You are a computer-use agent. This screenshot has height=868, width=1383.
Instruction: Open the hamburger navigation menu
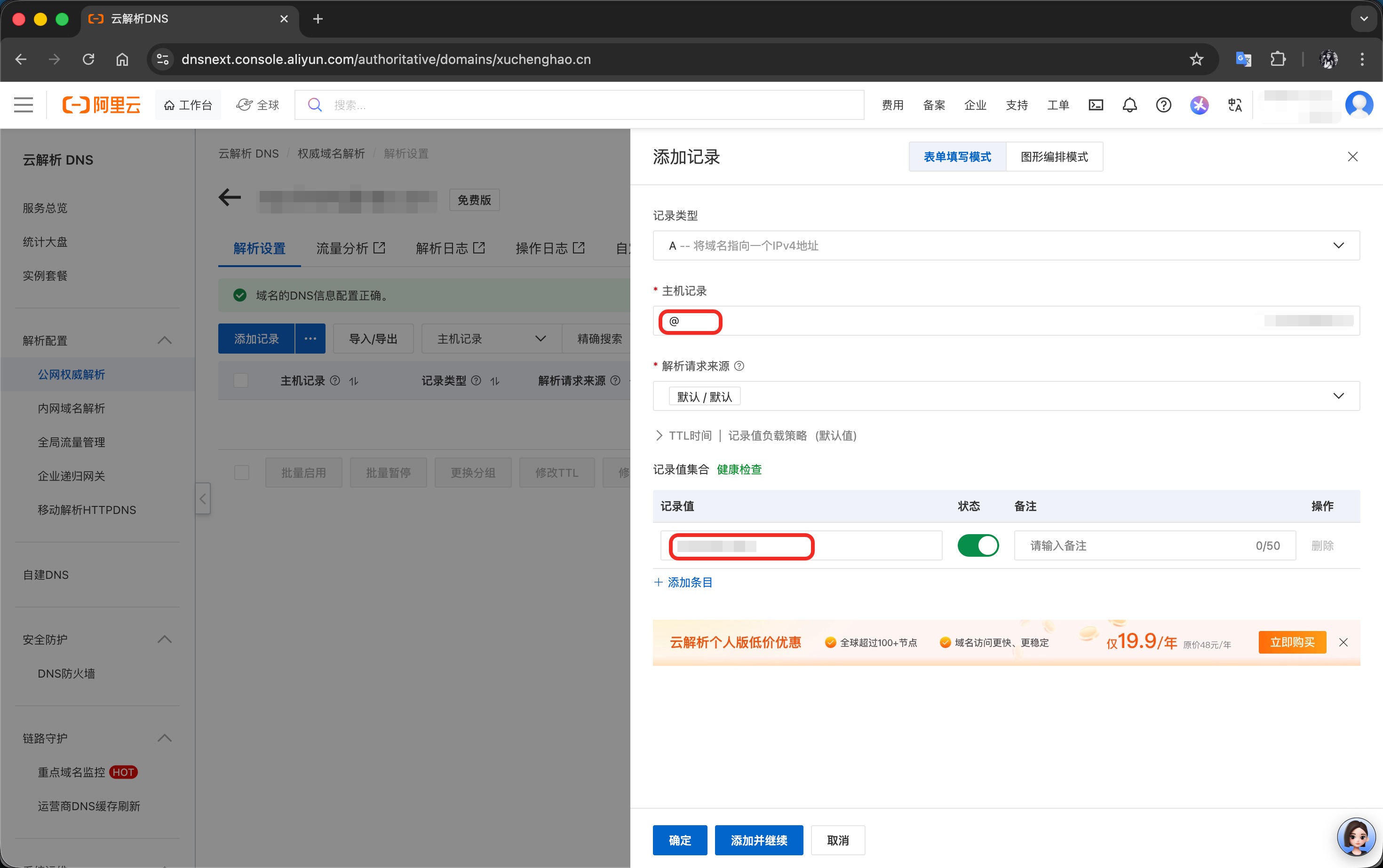tap(24, 105)
